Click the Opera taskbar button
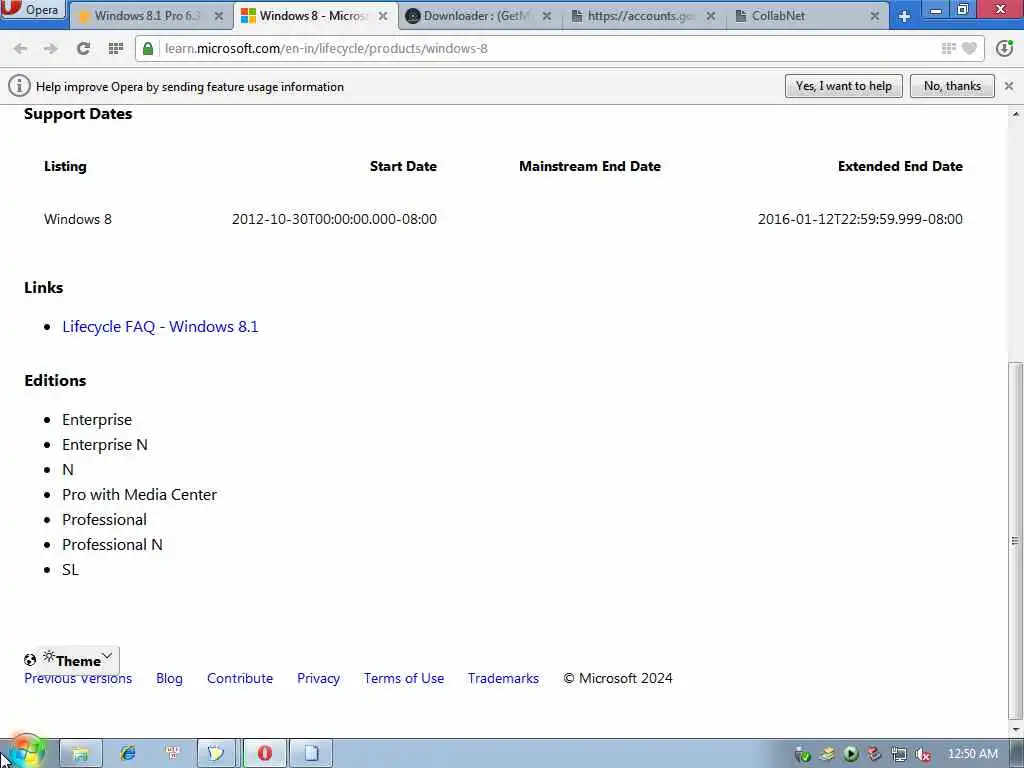1024x768 pixels. (x=264, y=754)
